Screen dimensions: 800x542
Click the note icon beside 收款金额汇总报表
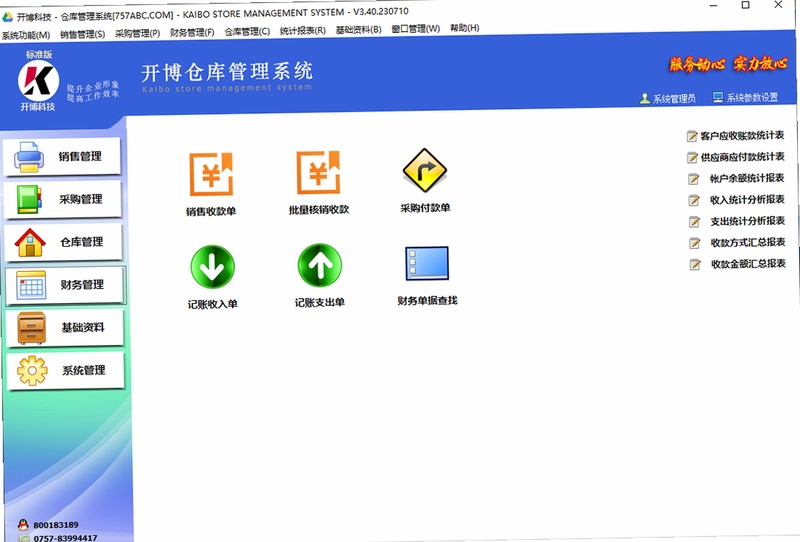[x=695, y=265]
